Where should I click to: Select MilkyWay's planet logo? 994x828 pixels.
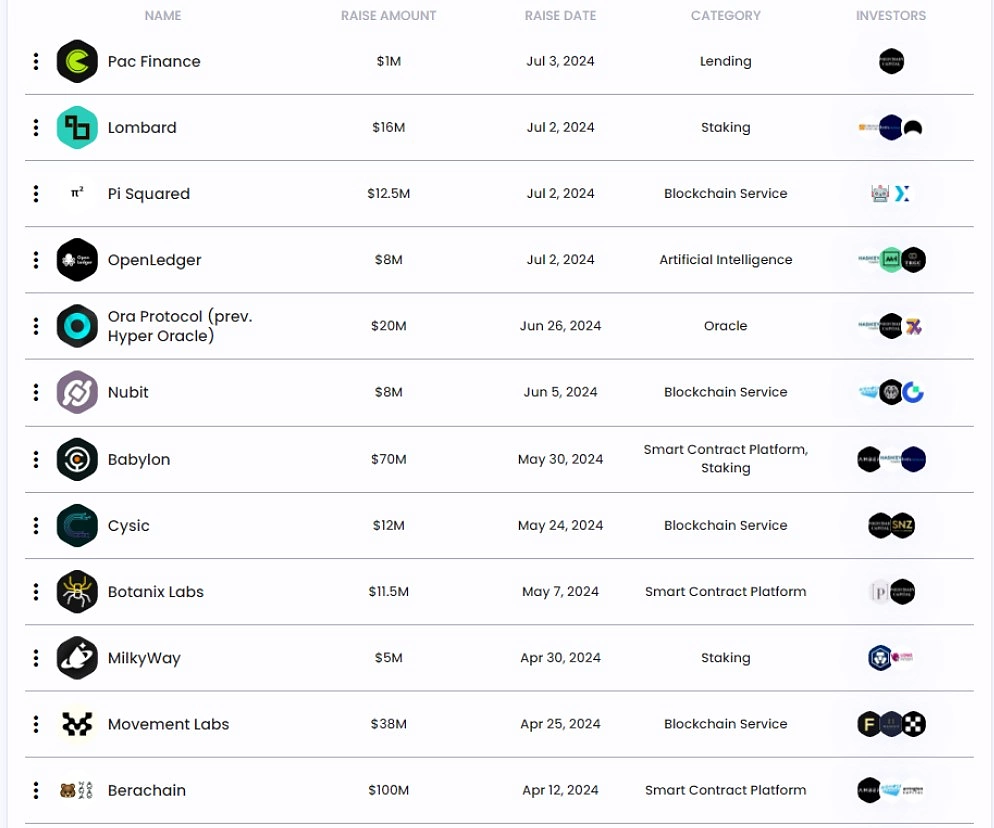click(x=77, y=658)
